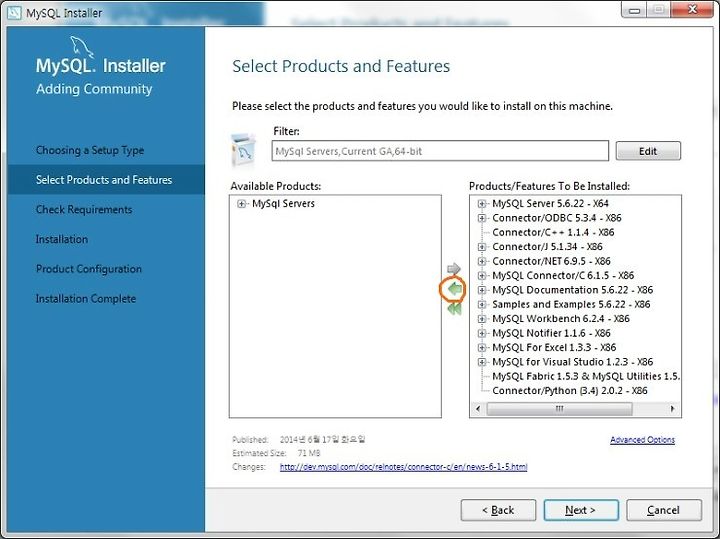Expand Connector/ODBC 5.3.4 - X86 node

pyautogui.click(x=482, y=218)
